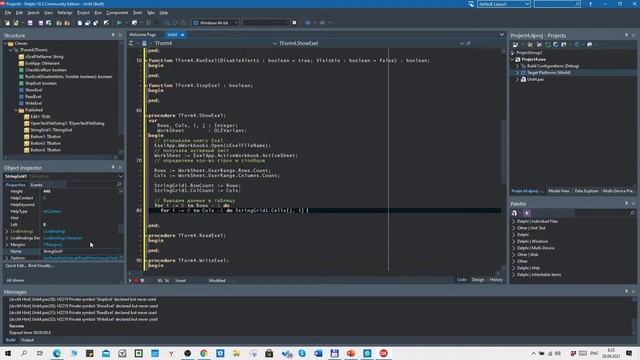Open the Desktop layout icon in title bar
Image resolution: width=640 pixels, height=360 pixels.
coord(471,4)
